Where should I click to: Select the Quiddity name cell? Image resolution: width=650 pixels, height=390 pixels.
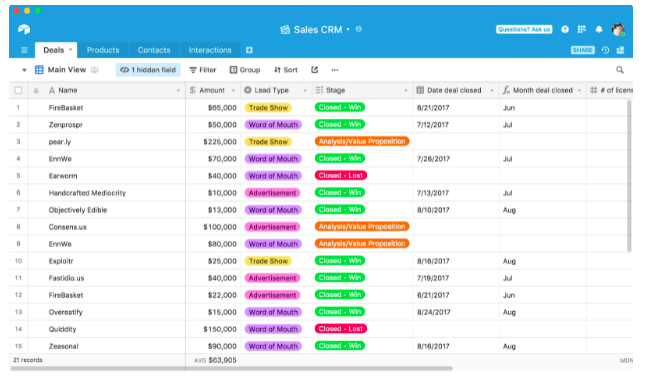point(107,329)
